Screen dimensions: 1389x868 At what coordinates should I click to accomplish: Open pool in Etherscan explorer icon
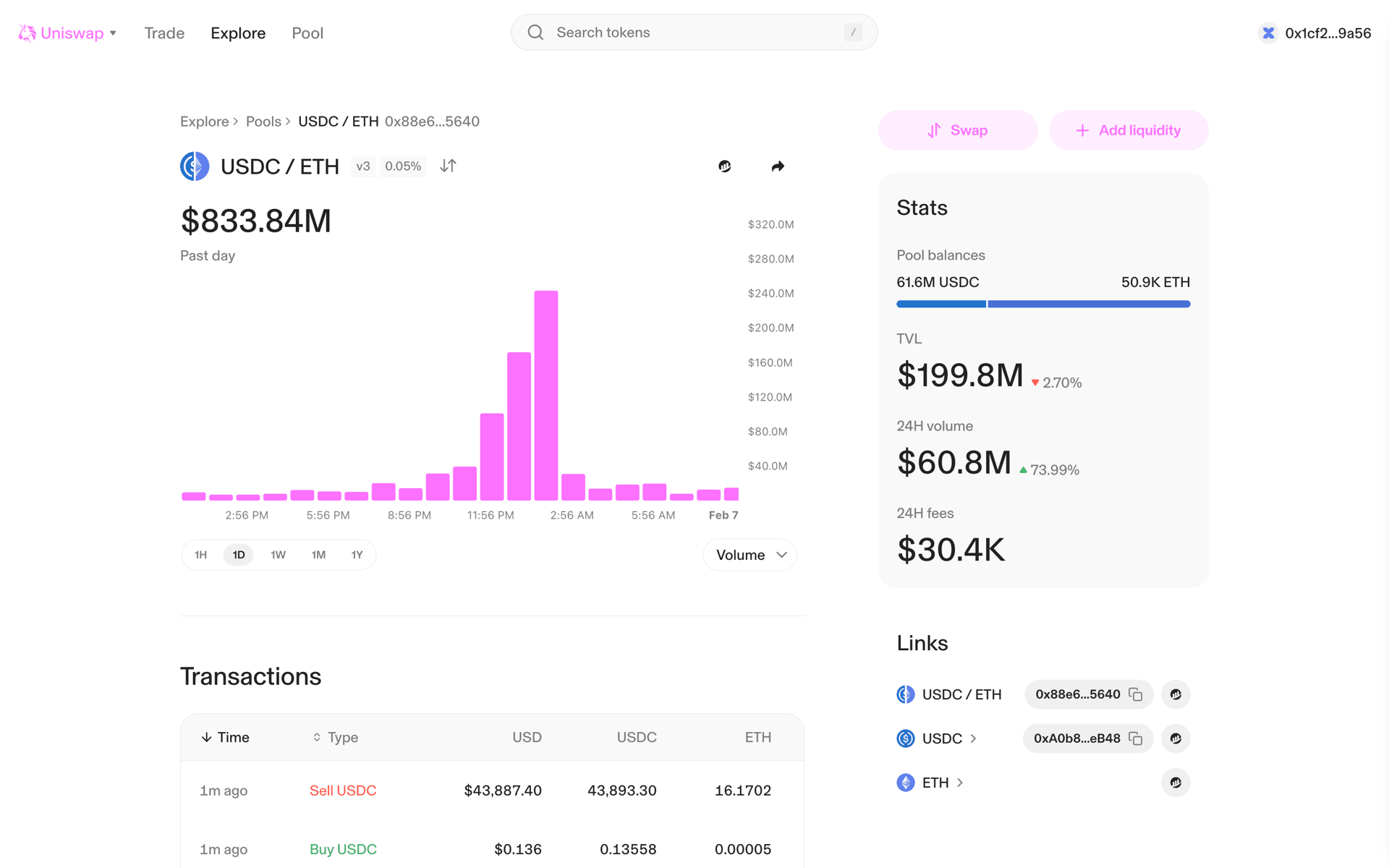tap(725, 166)
